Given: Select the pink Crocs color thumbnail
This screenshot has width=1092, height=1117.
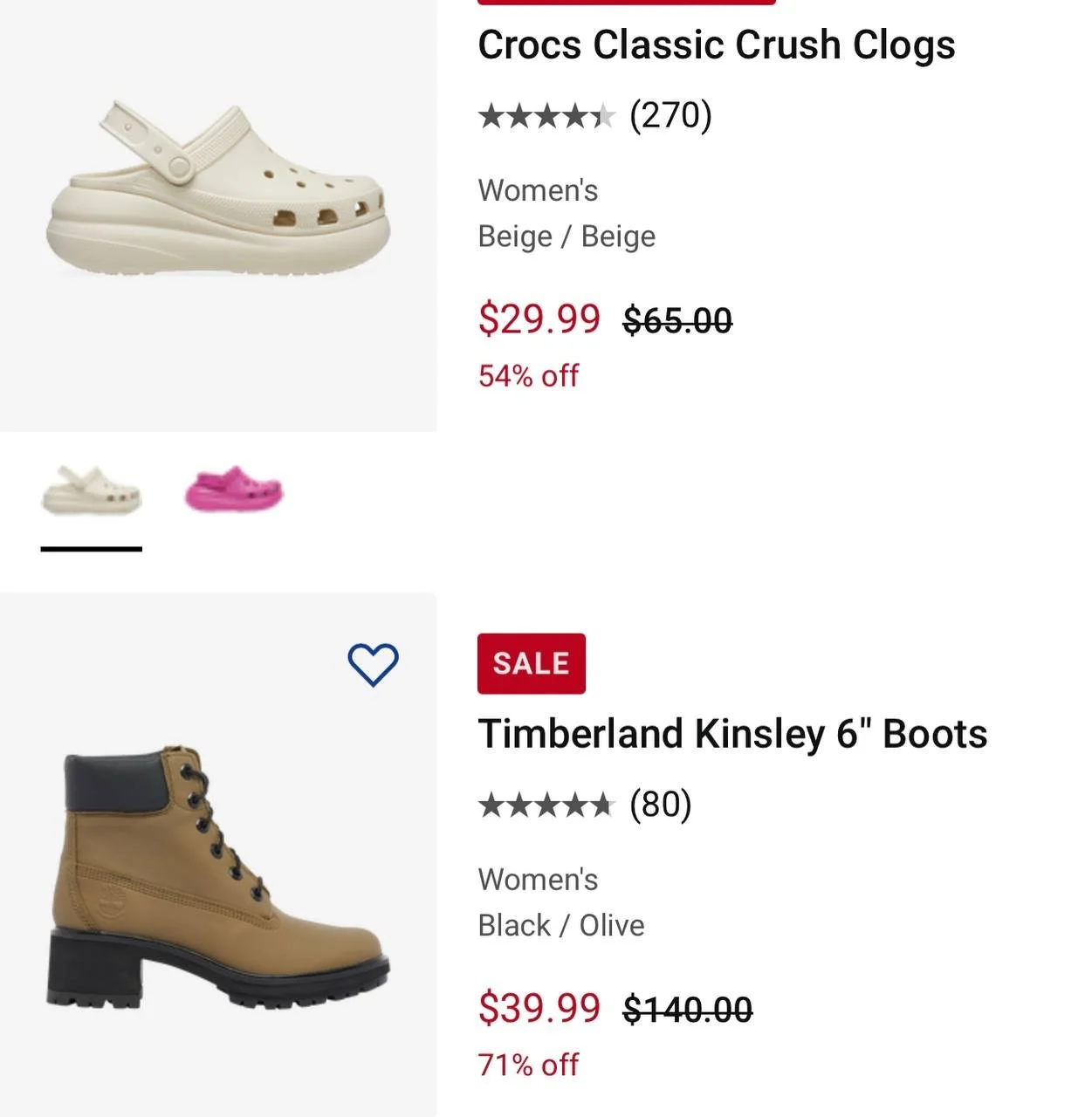Looking at the screenshot, I should tap(234, 489).
